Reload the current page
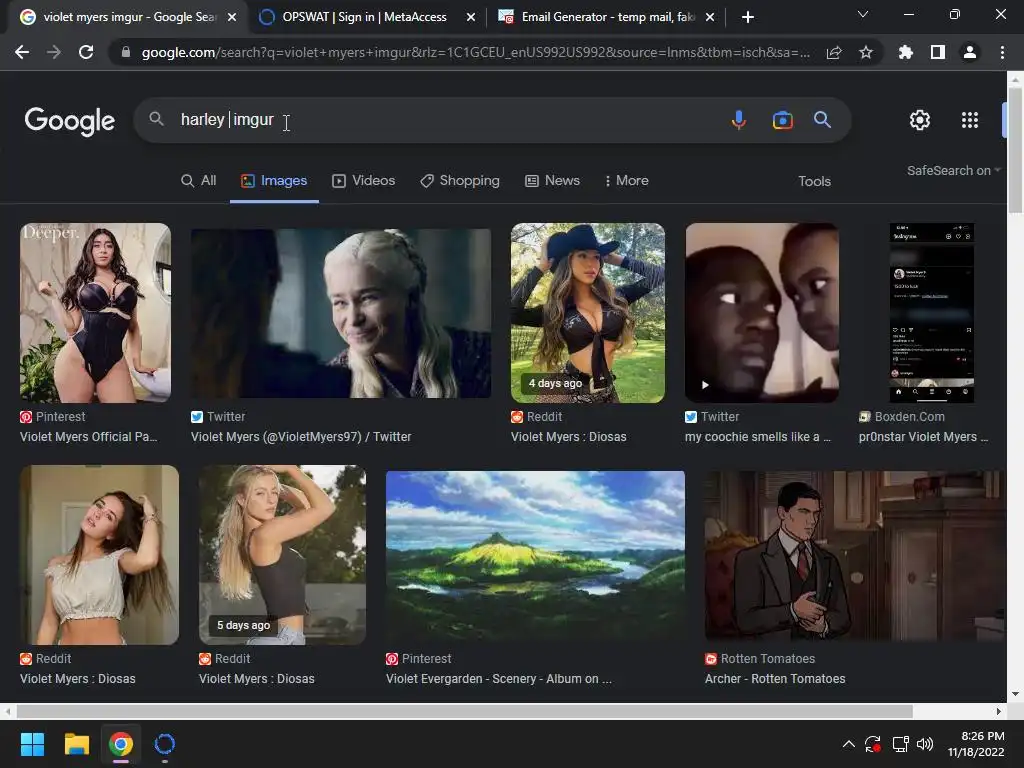Viewport: 1024px width, 768px height. click(86, 52)
